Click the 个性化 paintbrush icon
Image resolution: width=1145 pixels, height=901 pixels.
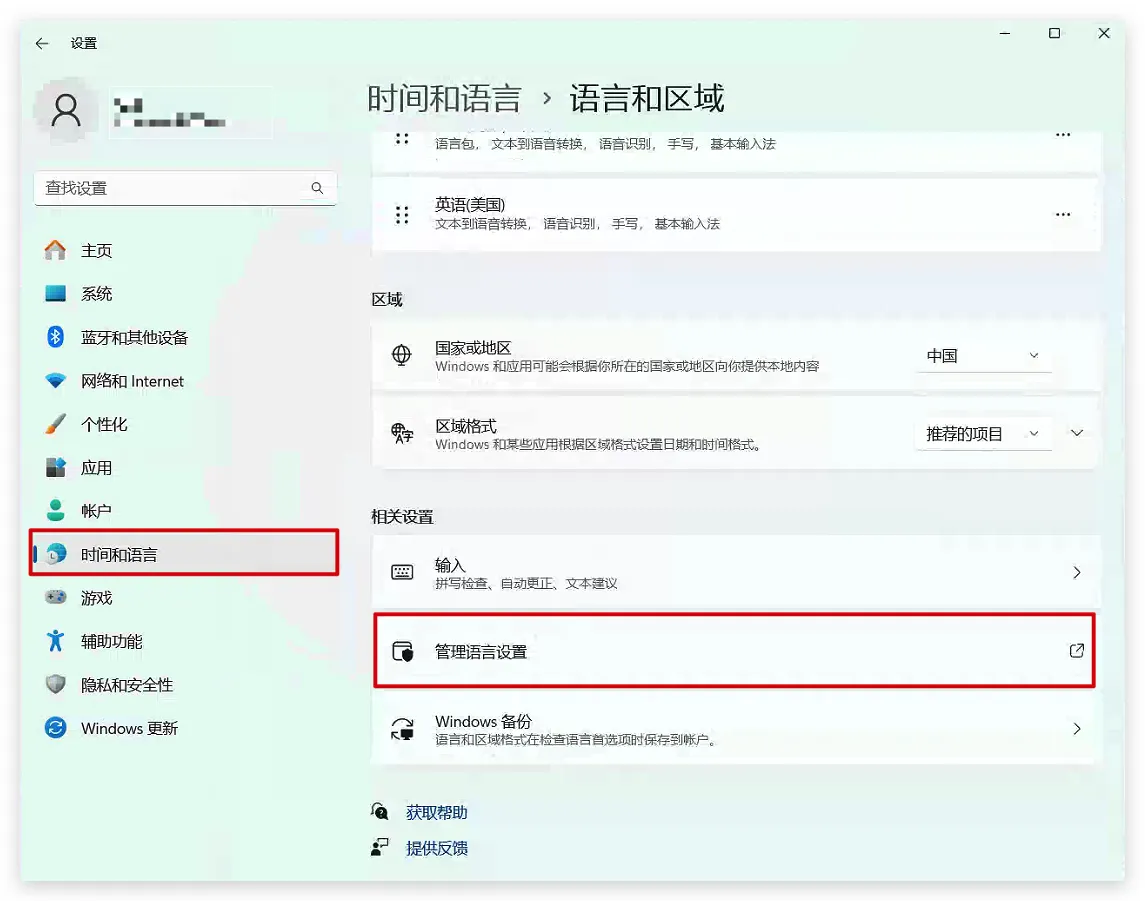point(55,423)
